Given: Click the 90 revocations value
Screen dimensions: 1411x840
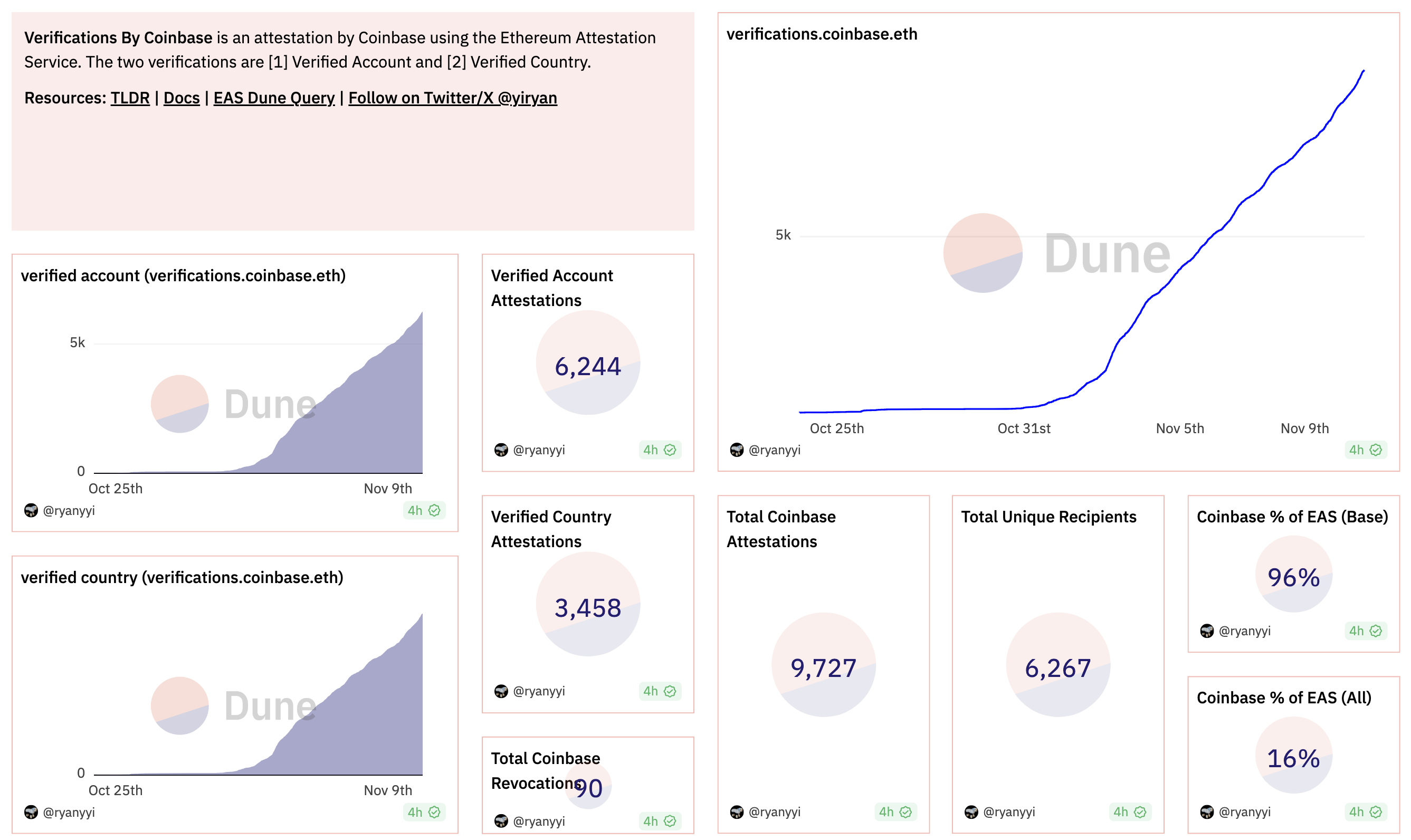Looking at the screenshot, I should (589, 788).
